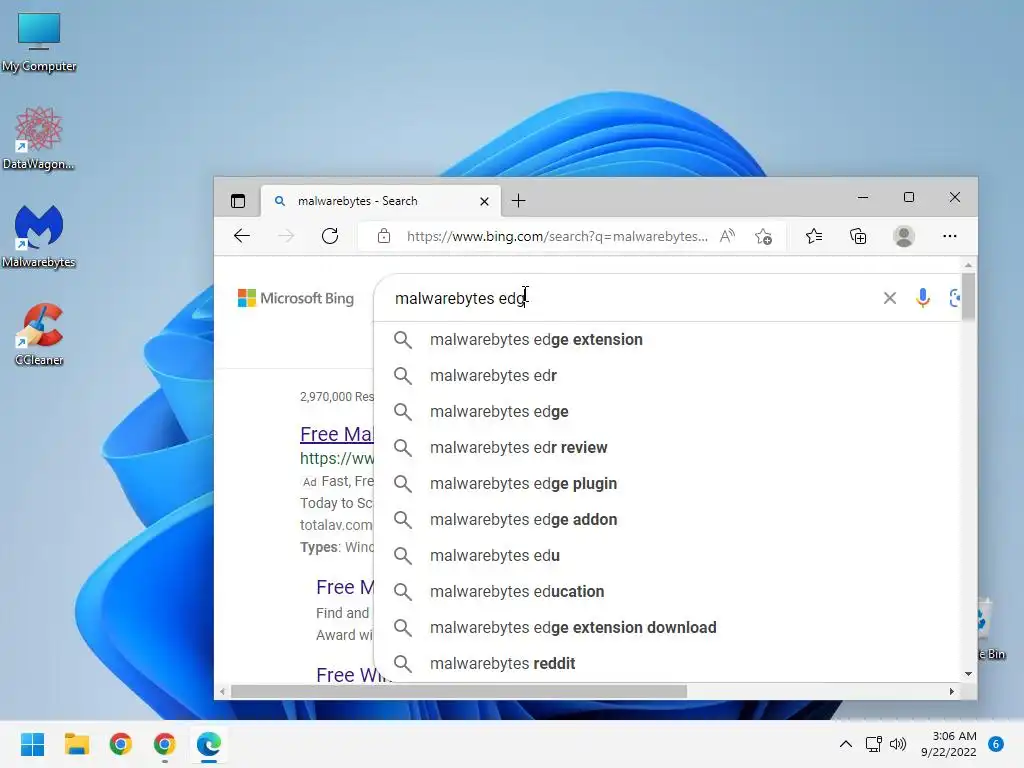Open the Edge profile avatar
Image resolution: width=1024 pixels, height=768 pixels.
click(x=904, y=236)
